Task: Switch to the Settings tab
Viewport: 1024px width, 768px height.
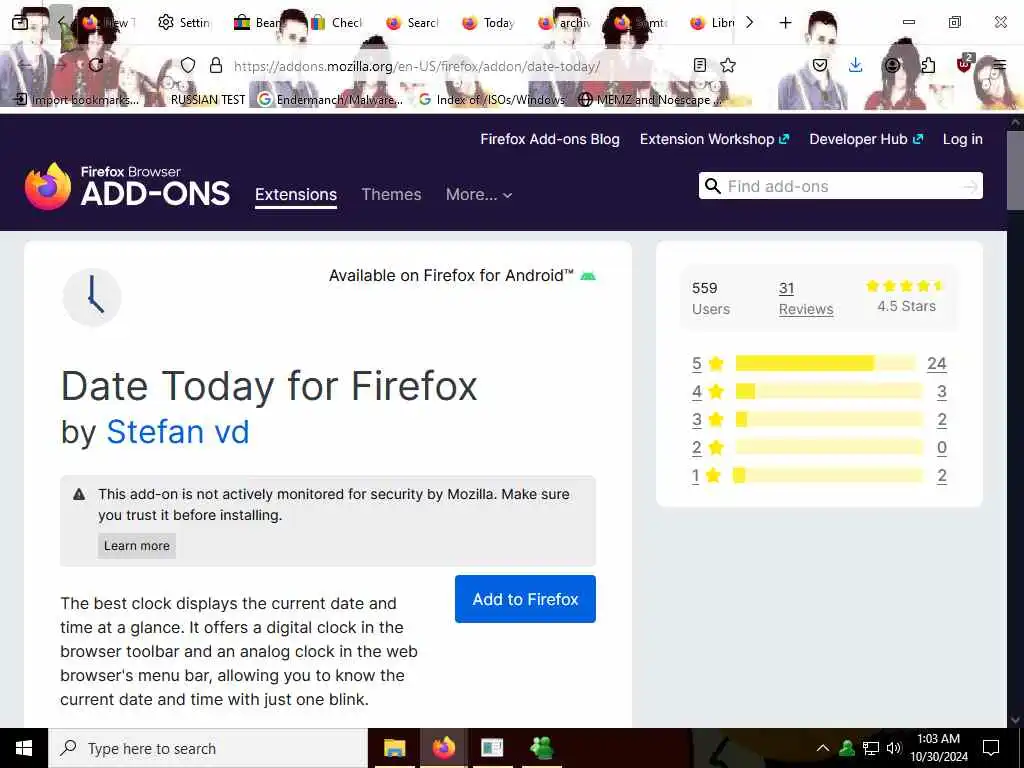Action: [184, 23]
